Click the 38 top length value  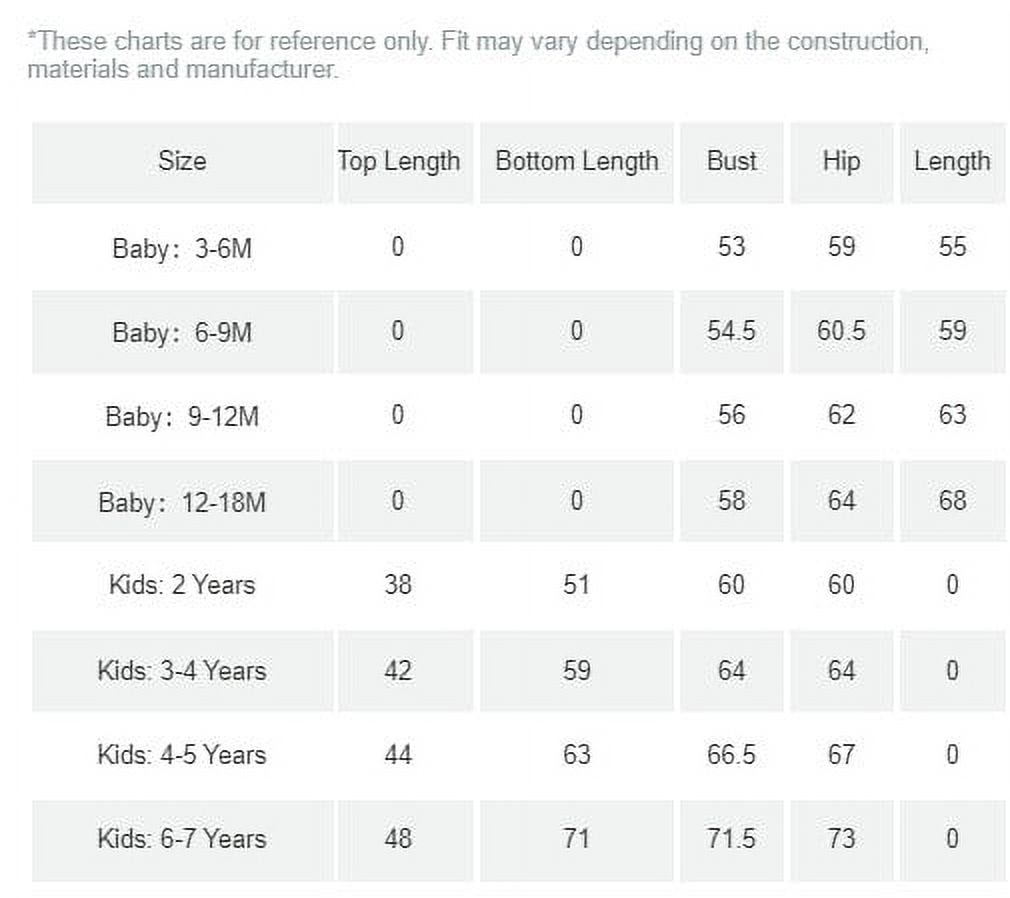point(398,585)
